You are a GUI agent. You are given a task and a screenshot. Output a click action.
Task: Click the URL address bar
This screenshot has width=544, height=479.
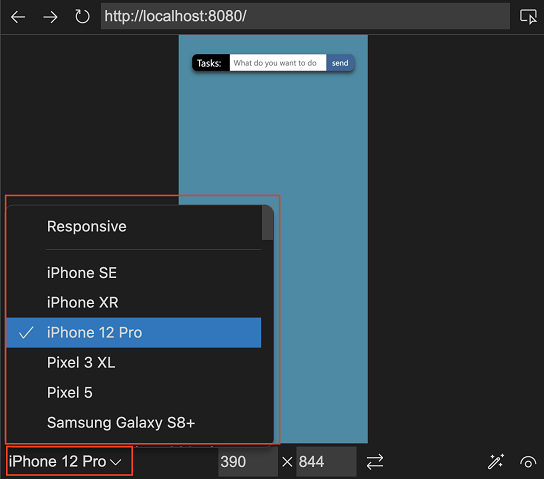coord(305,16)
